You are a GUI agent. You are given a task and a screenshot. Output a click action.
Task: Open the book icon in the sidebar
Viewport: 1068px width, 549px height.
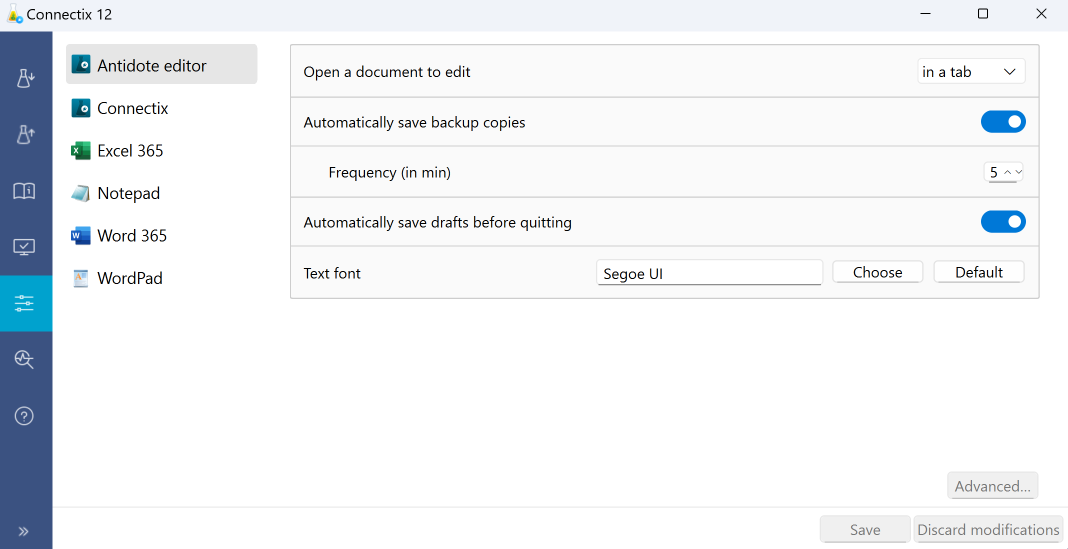click(x=25, y=191)
